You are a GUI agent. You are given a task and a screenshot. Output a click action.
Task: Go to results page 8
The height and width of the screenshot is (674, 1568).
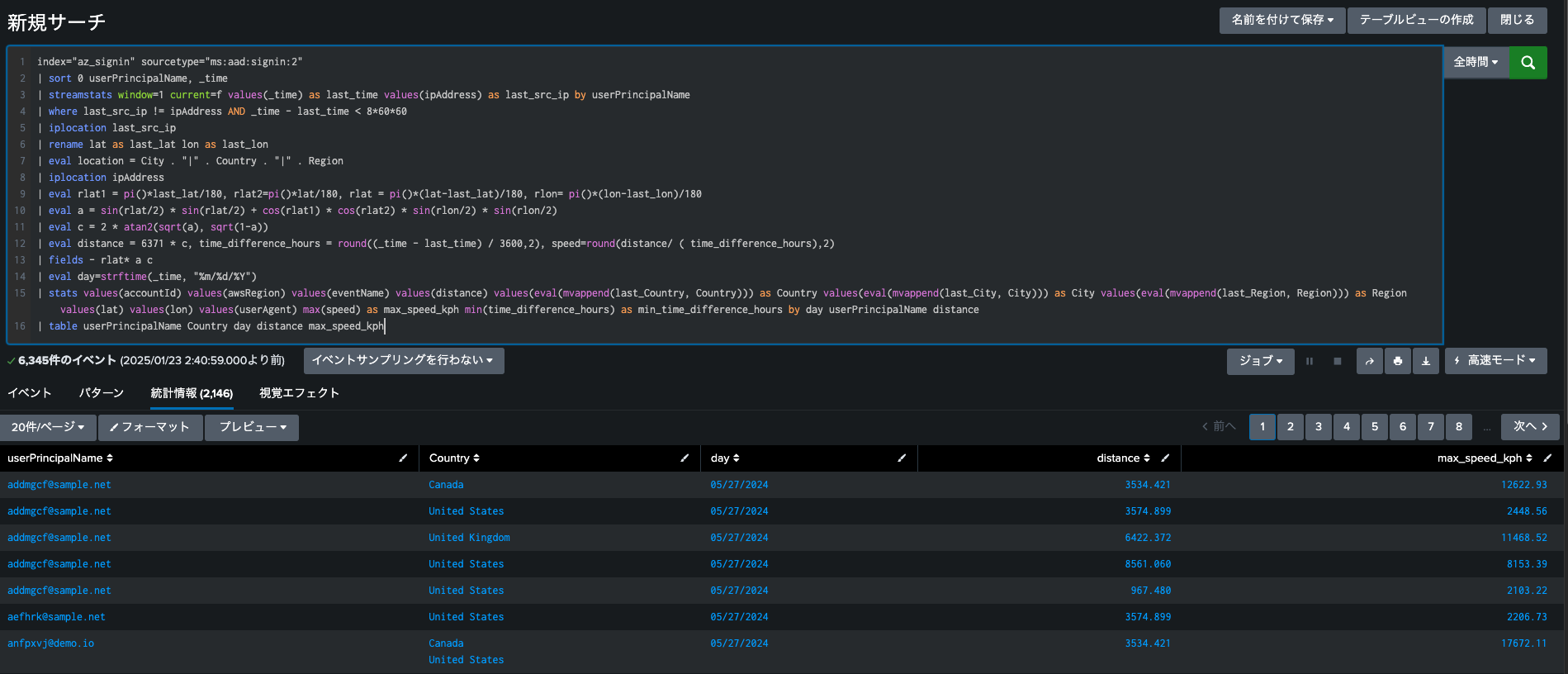[1459, 427]
